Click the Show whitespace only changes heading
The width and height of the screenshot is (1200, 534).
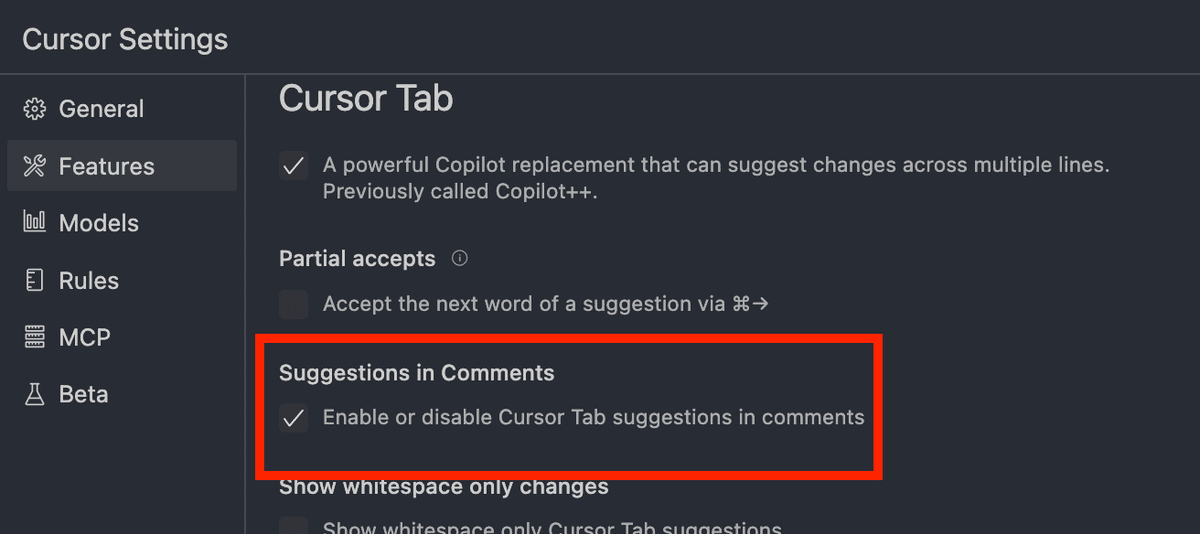pos(444,487)
